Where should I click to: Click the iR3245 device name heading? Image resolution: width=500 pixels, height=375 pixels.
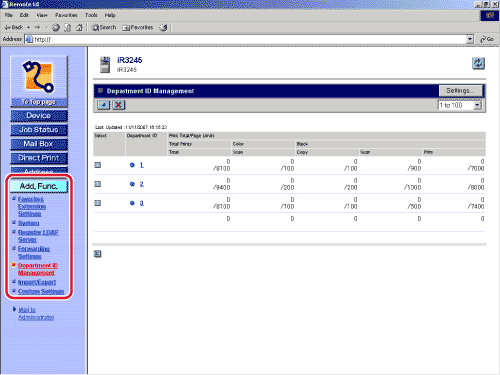coord(129,60)
